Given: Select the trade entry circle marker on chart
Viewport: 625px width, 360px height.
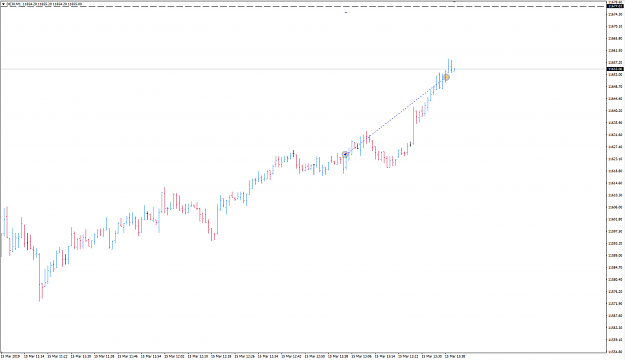Looking at the screenshot, I should 346,154.
